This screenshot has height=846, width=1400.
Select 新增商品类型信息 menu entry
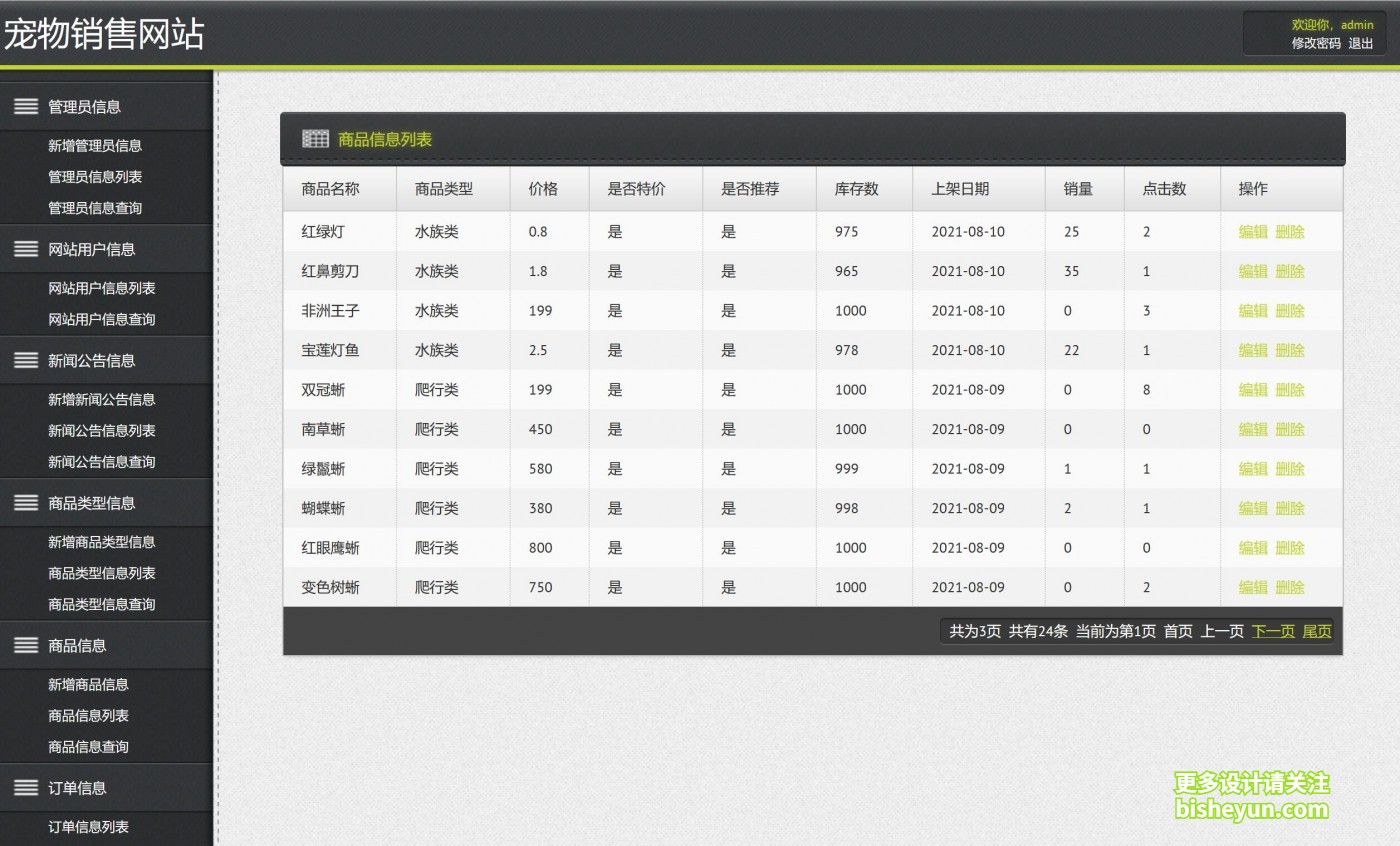click(x=102, y=542)
